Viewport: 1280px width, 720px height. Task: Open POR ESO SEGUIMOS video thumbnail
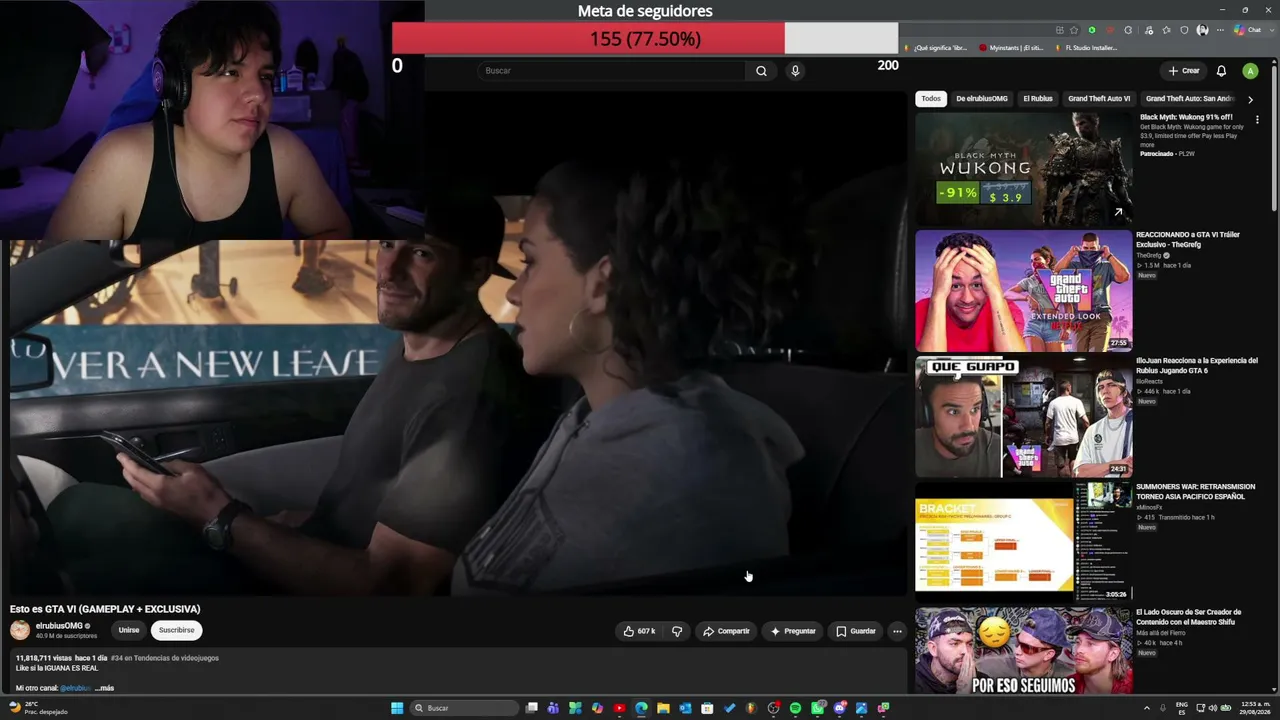1024,651
